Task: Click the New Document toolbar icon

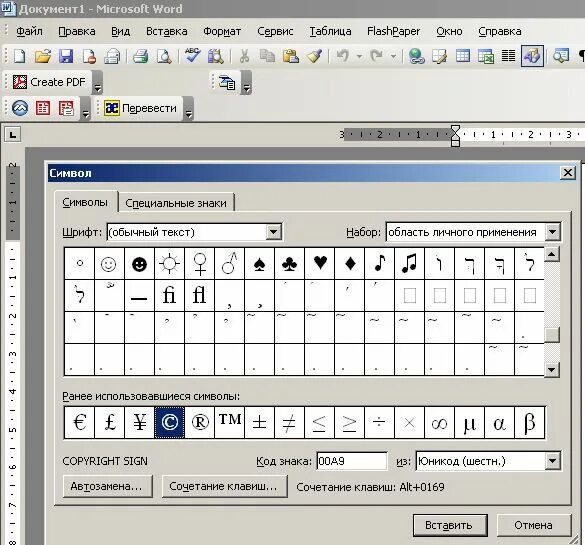Action: (20, 56)
